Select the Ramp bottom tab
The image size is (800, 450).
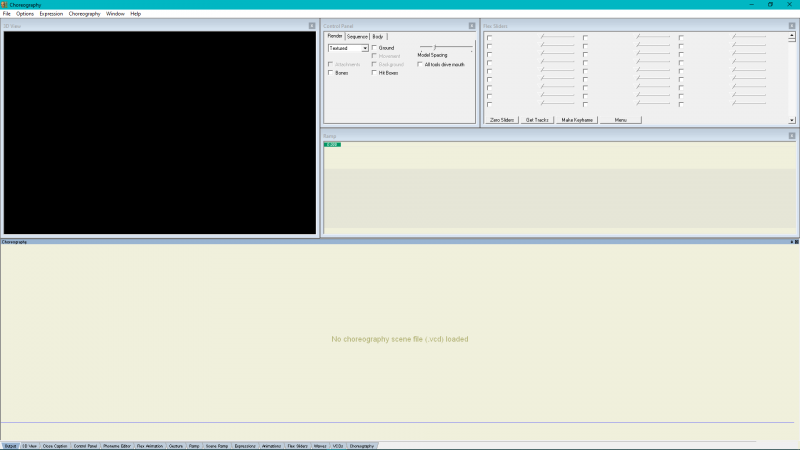[194, 446]
